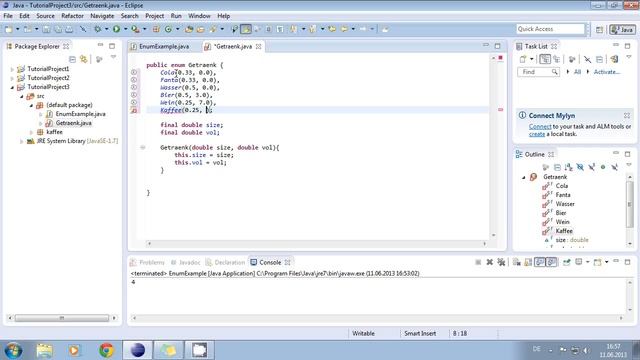Open the Navigate menu
The image size is (640, 360).
point(102,16)
